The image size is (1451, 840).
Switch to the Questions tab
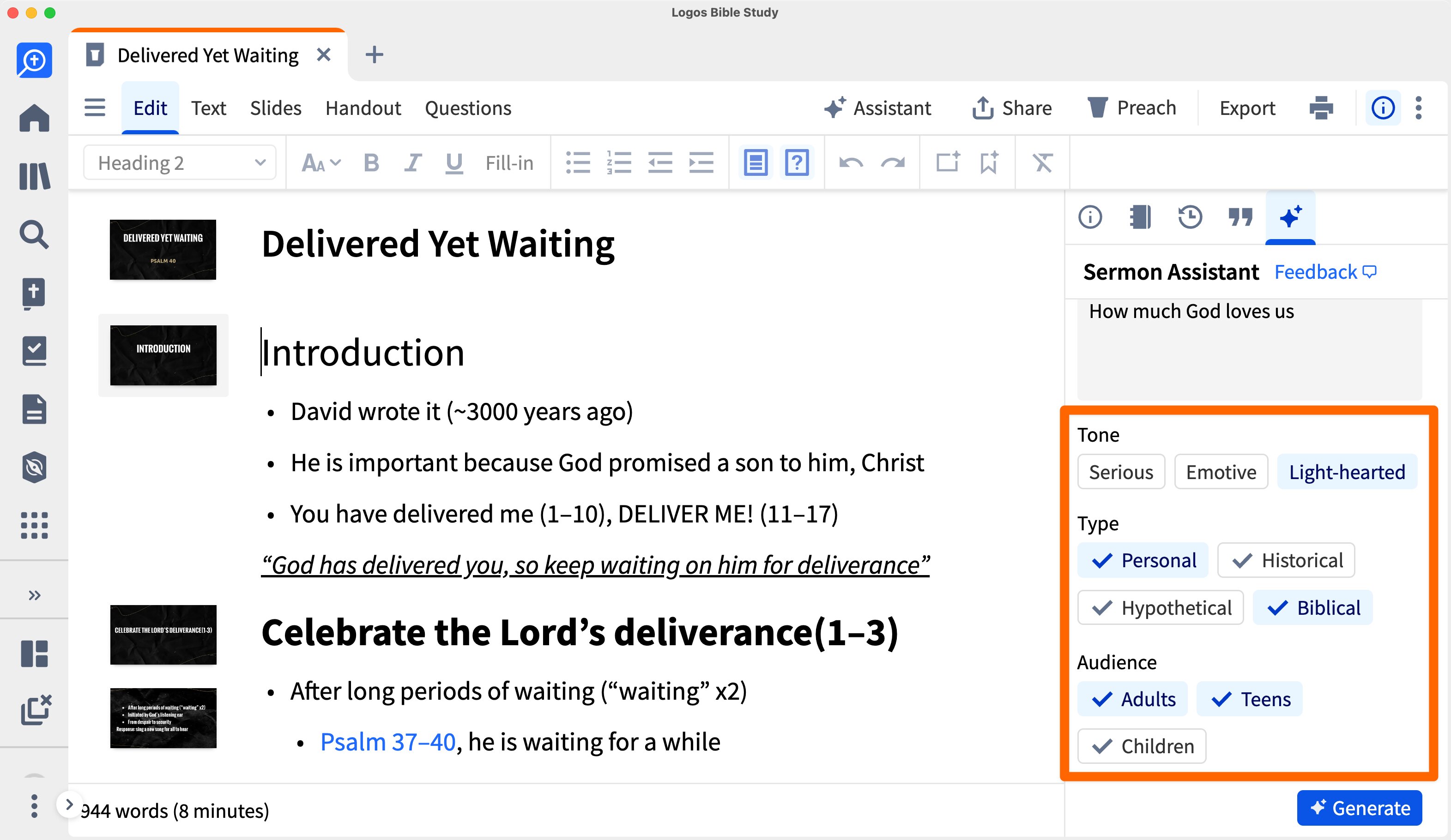tap(467, 108)
